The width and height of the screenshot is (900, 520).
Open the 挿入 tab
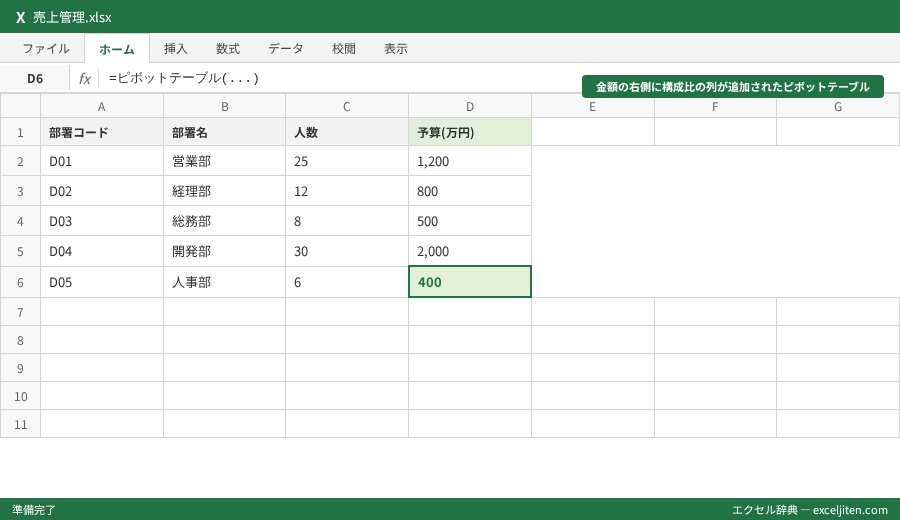(x=176, y=49)
